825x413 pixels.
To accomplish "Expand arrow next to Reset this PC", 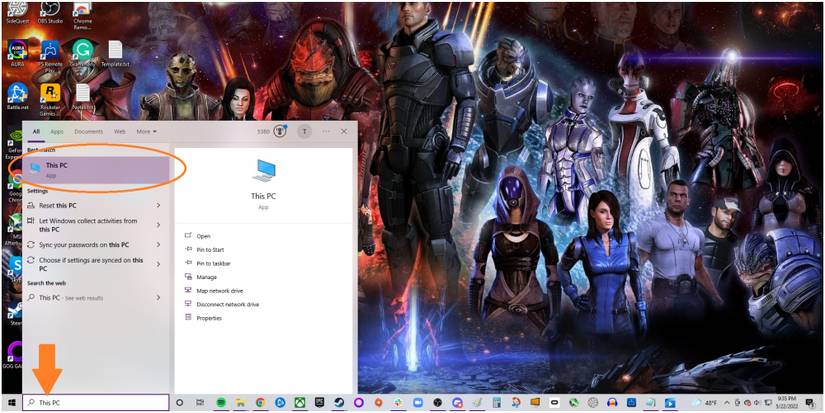I will [x=158, y=205].
